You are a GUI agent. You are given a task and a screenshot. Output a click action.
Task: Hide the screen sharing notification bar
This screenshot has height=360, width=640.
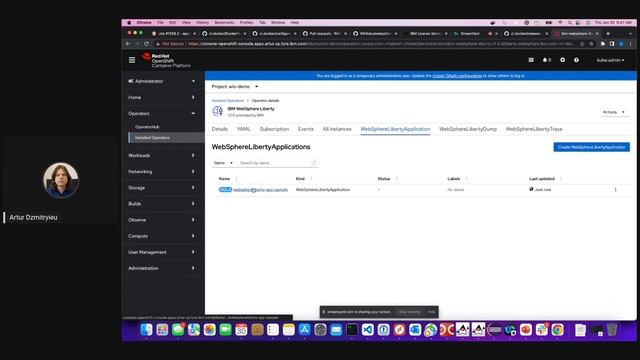pos(431,312)
